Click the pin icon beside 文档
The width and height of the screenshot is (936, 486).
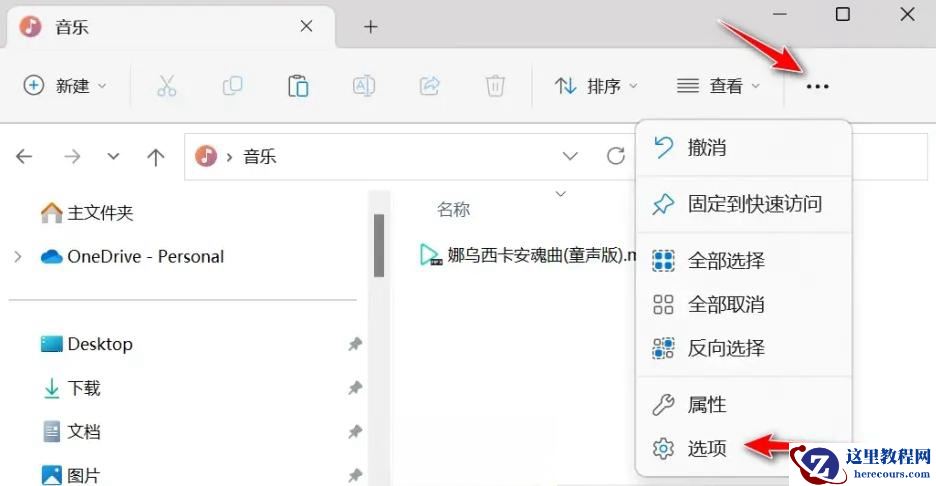coord(355,432)
